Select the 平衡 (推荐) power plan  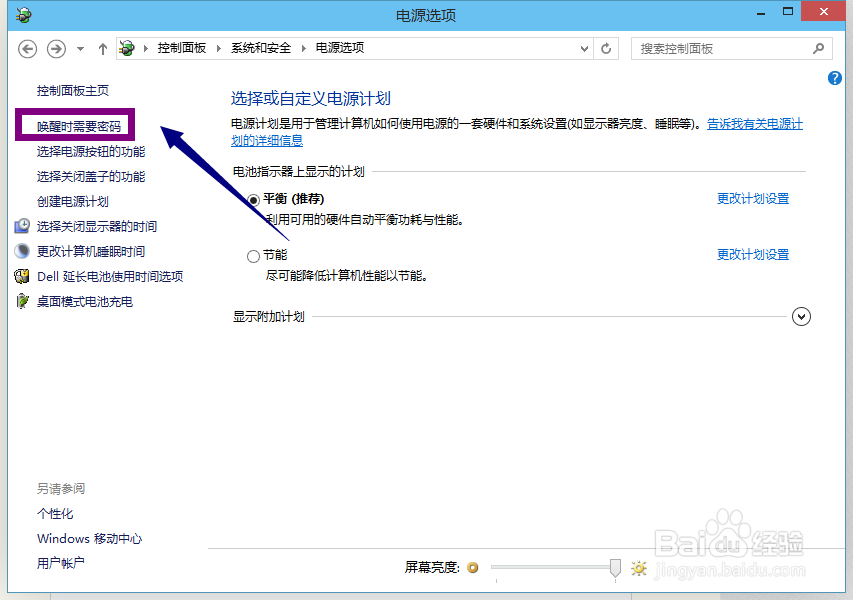pos(254,198)
